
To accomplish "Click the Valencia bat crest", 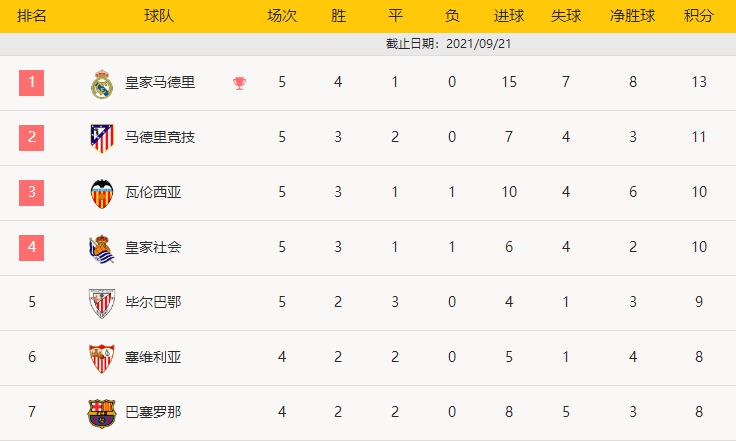I will 101,193.
